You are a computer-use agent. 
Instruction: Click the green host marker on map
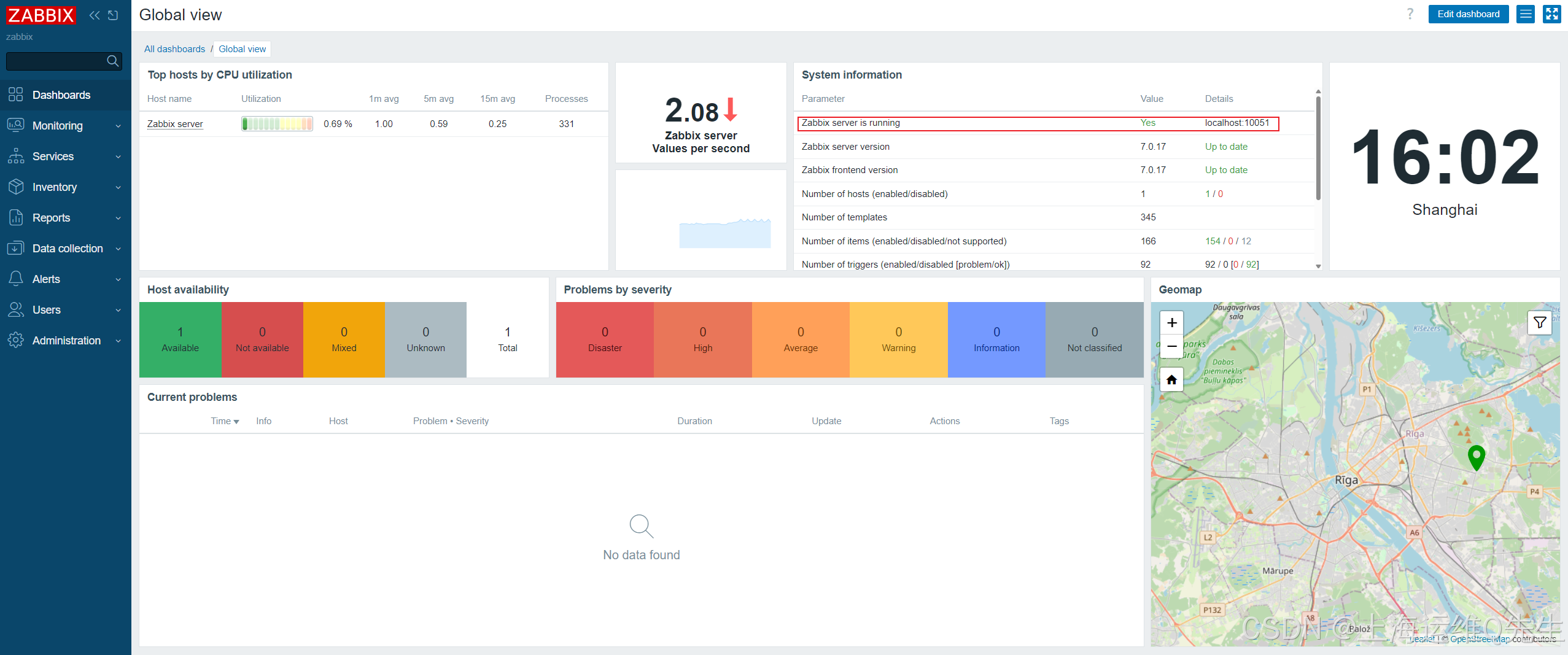pos(1476,457)
